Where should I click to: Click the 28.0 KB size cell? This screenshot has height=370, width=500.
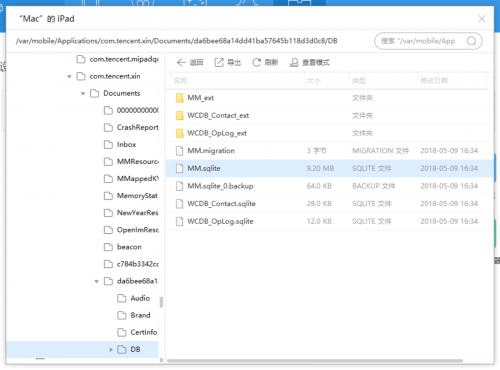319,204
